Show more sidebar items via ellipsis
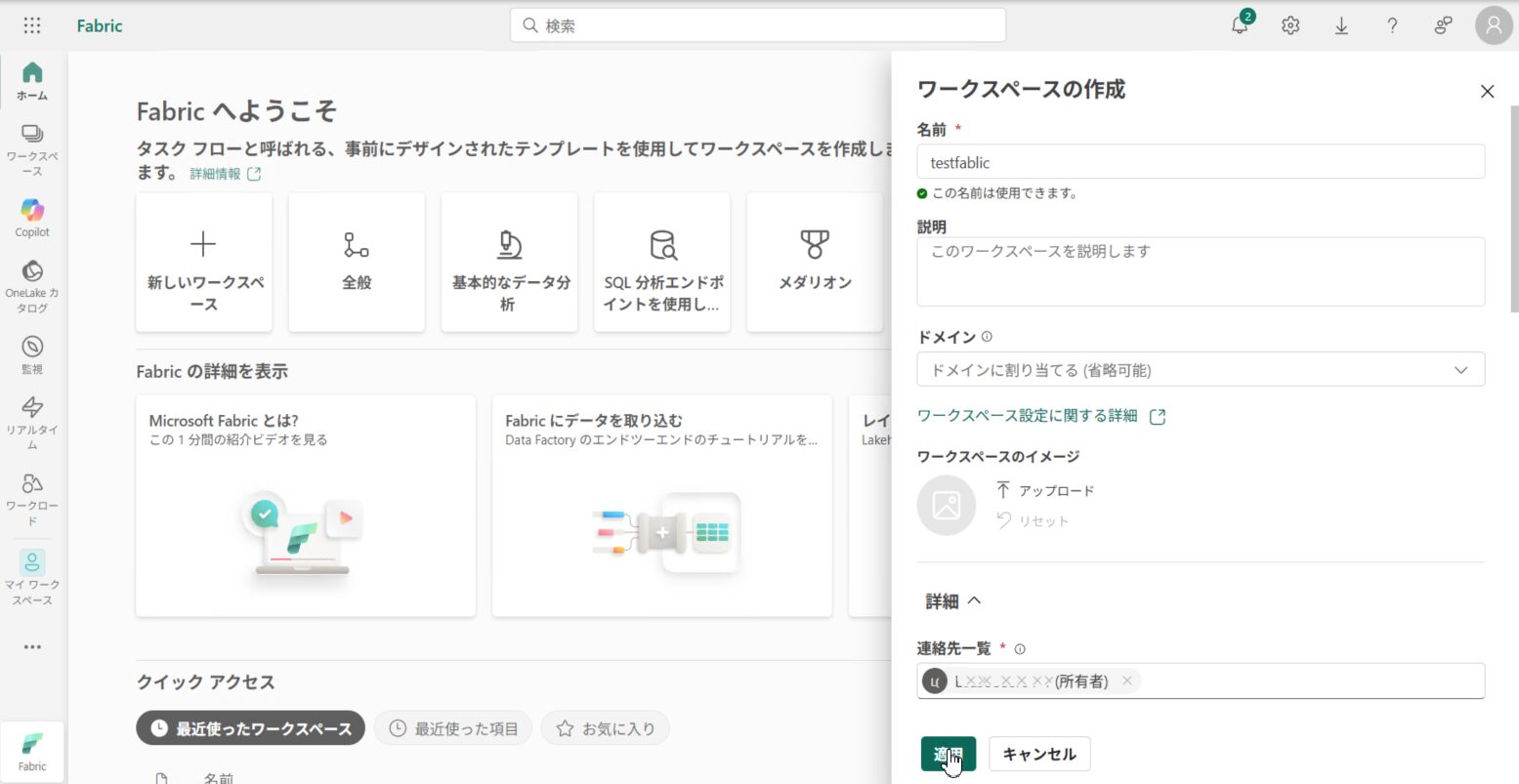The image size is (1519, 784). coord(32,646)
